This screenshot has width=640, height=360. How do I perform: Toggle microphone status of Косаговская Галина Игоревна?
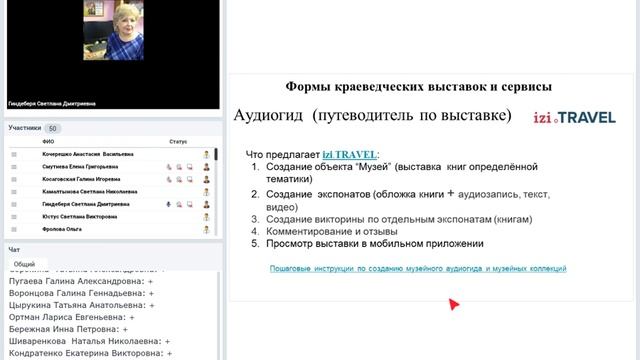169,180
